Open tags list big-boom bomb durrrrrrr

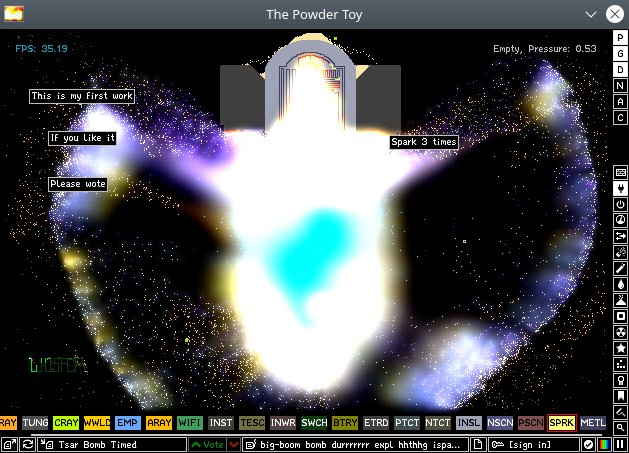point(355,445)
